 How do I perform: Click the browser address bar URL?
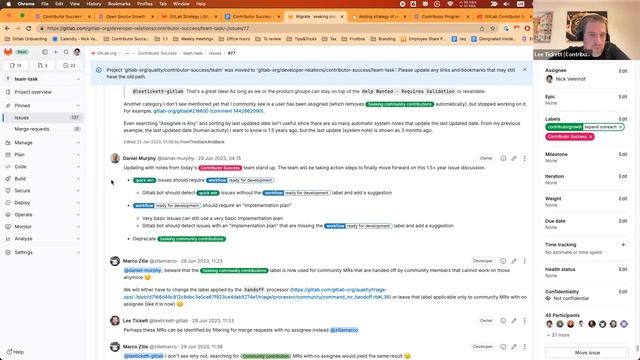click(x=148, y=28)
